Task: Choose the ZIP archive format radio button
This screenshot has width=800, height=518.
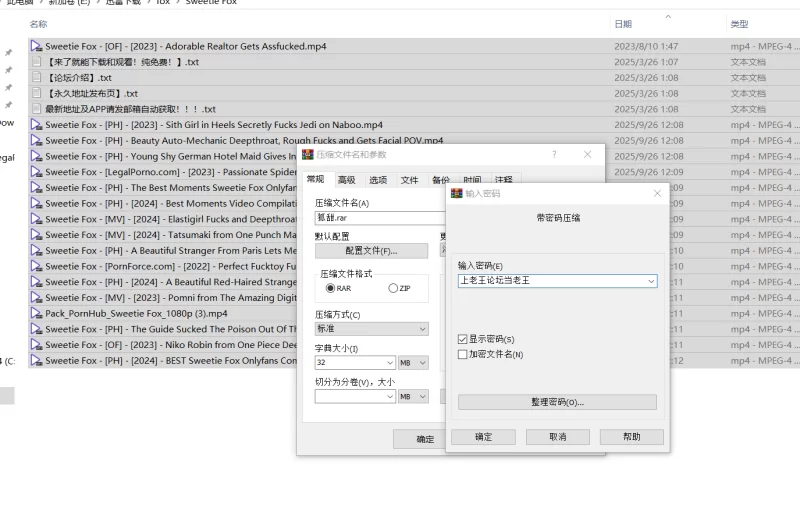Action: (393, 288)
